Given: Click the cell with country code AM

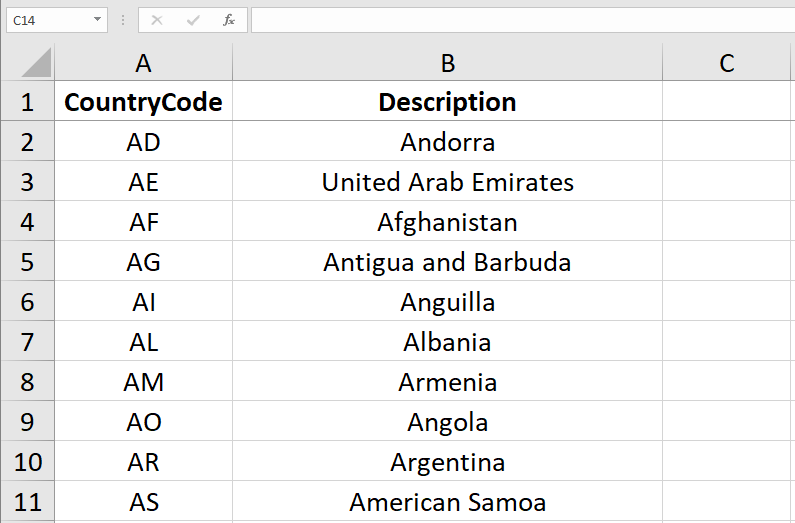Looking at the screenshot, I should [x=143, y=382].
